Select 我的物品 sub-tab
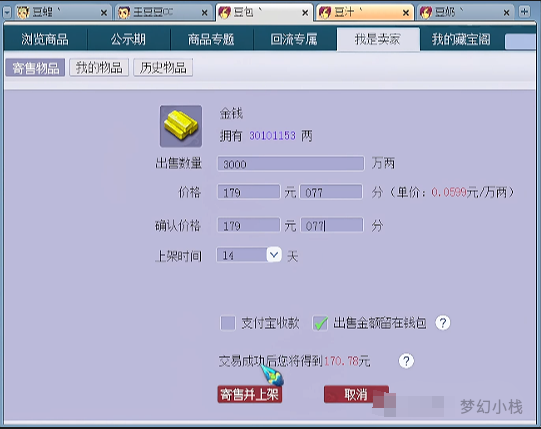The width and height of the screenshot is (541, 429). coord(99,67)
